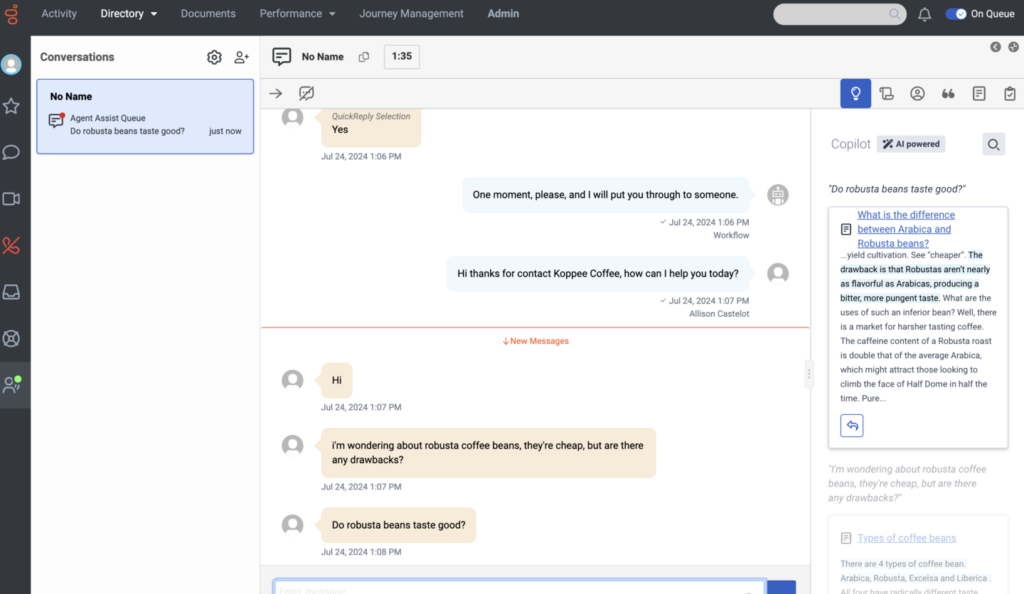Open the Directory dropdown
Image resolution: width=1024 pixels, height=594 pixels.
click(127, 14)
